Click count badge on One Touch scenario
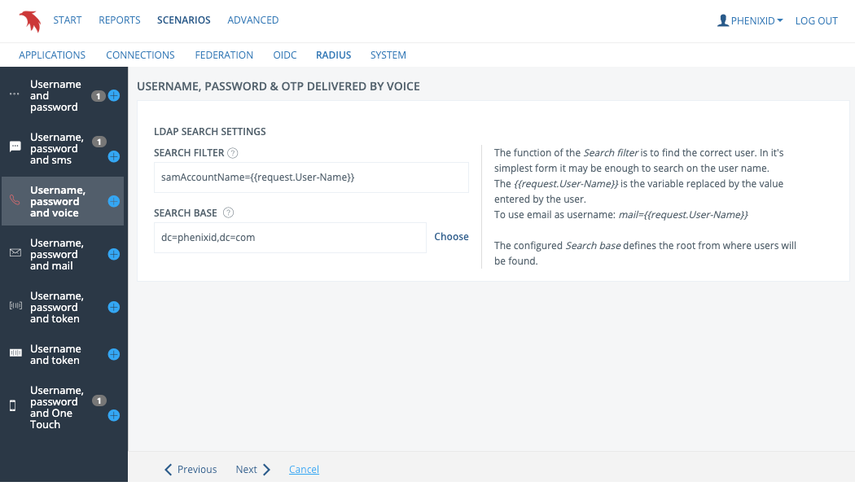 [99, 401]
